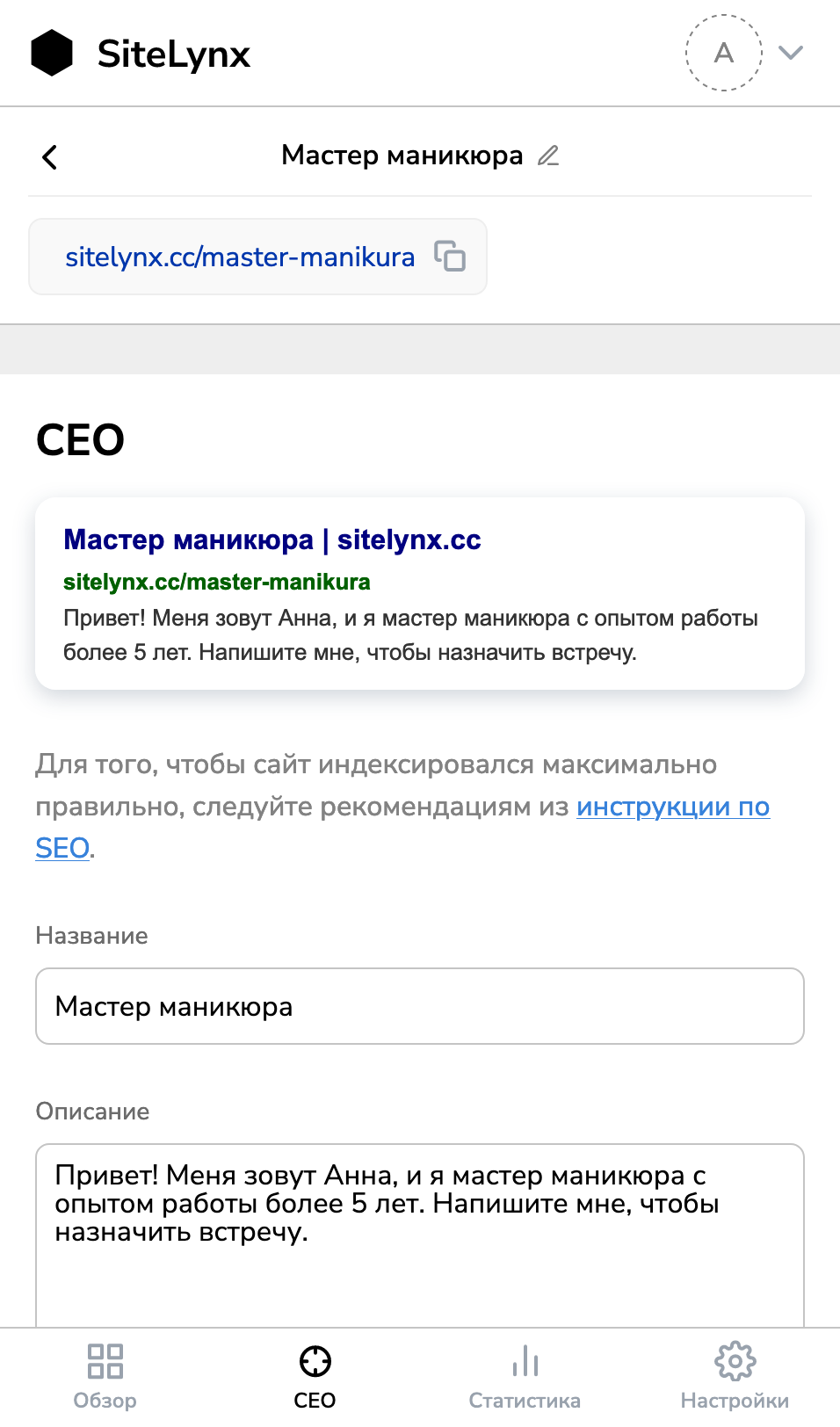
Task: Click the back arrow near page title
Action: (x=50, y=156)
